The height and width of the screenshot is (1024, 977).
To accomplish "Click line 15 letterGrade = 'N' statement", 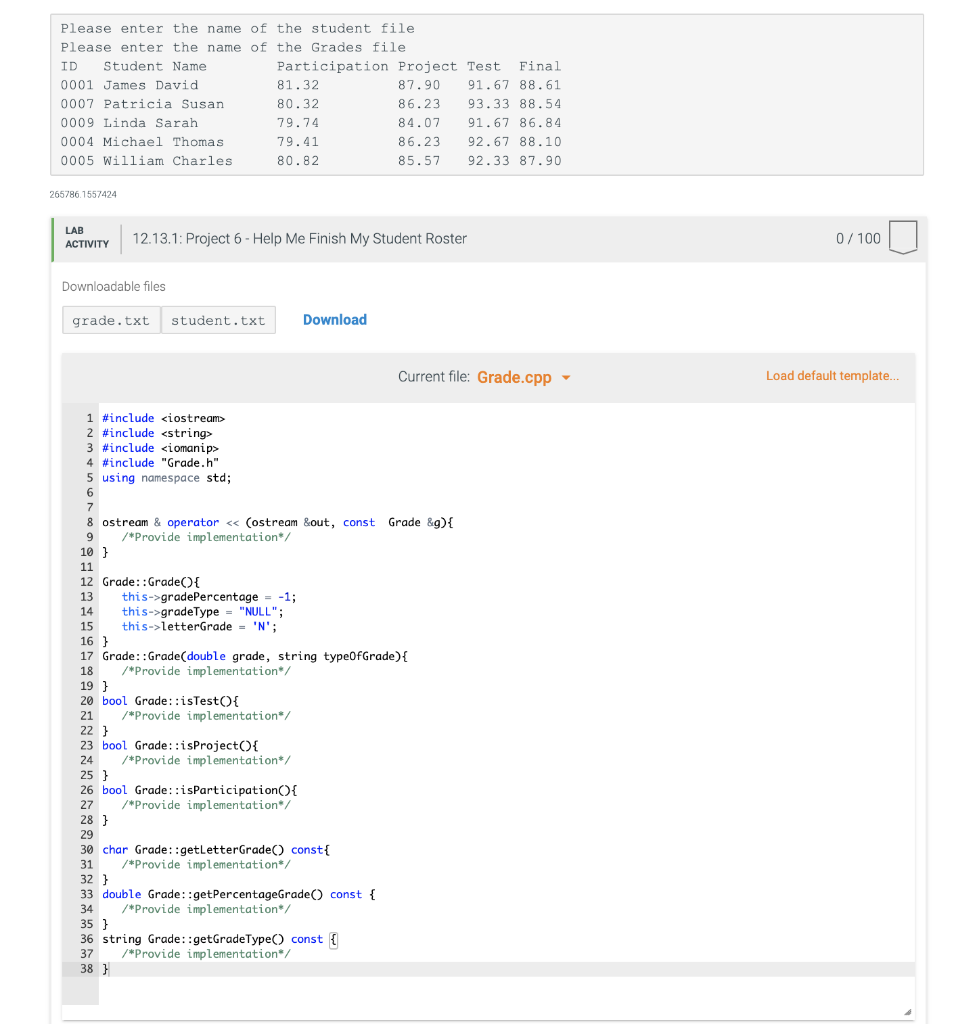I will pos(199,626).
